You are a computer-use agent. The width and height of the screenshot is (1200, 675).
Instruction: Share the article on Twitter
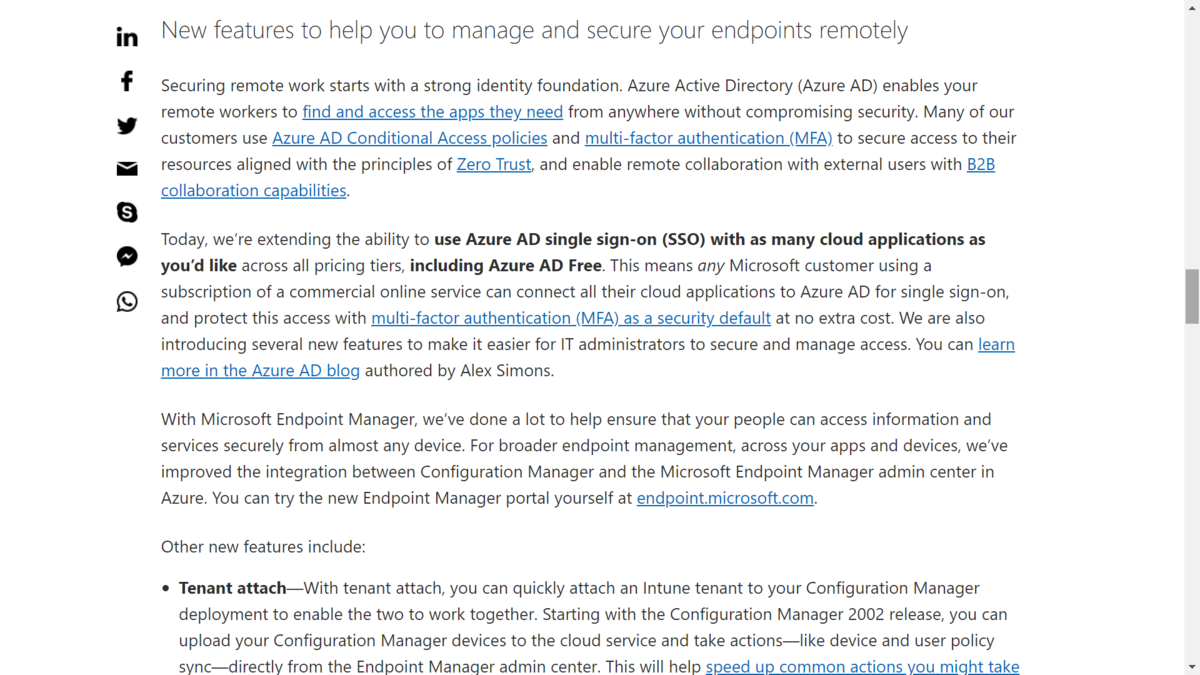(127, 126)
